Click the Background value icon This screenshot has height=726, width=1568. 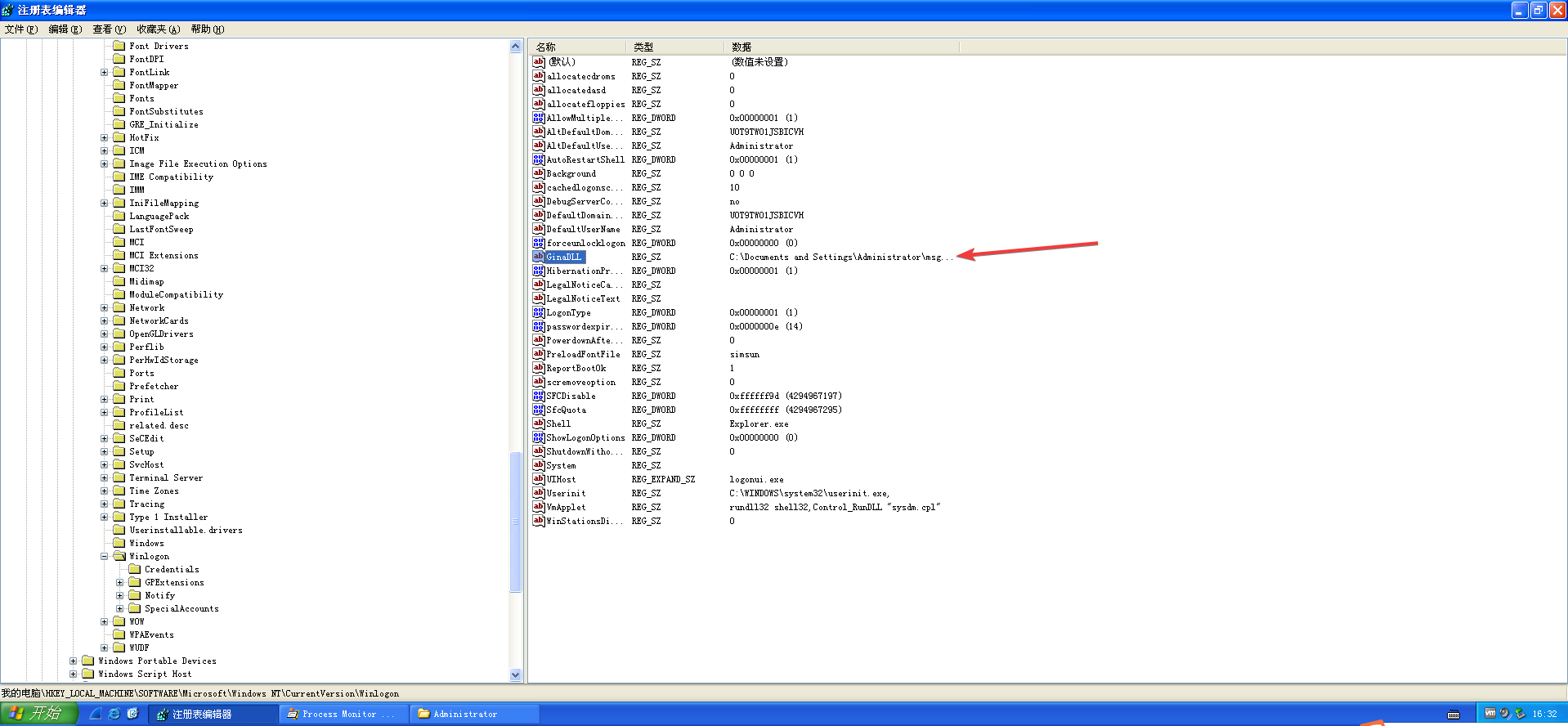click(538, 173)
